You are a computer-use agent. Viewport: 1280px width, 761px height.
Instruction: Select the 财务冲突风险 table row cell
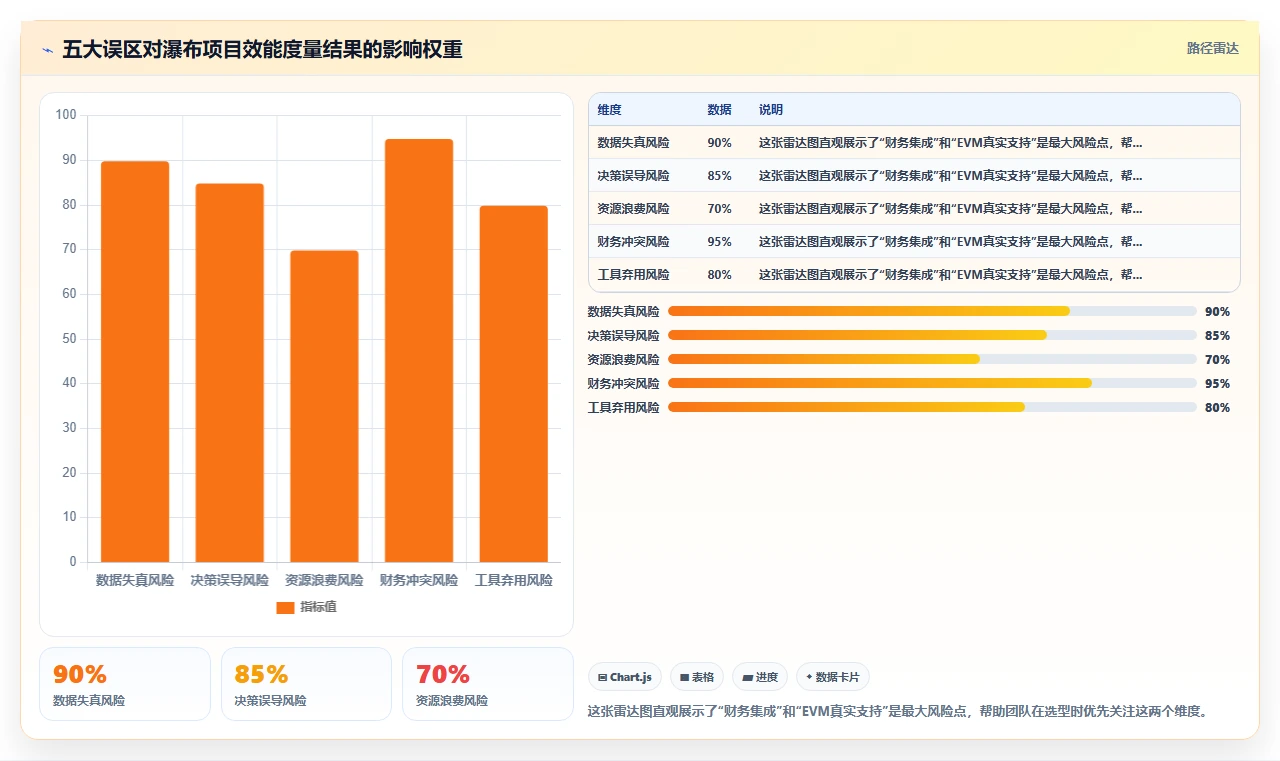[633, 242]
